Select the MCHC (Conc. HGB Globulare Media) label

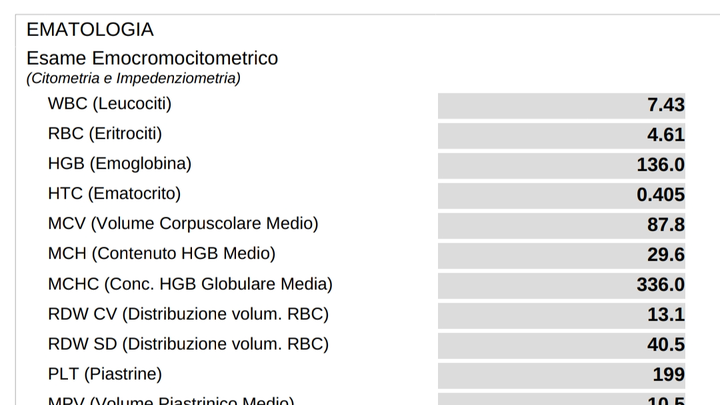point(190,284)
